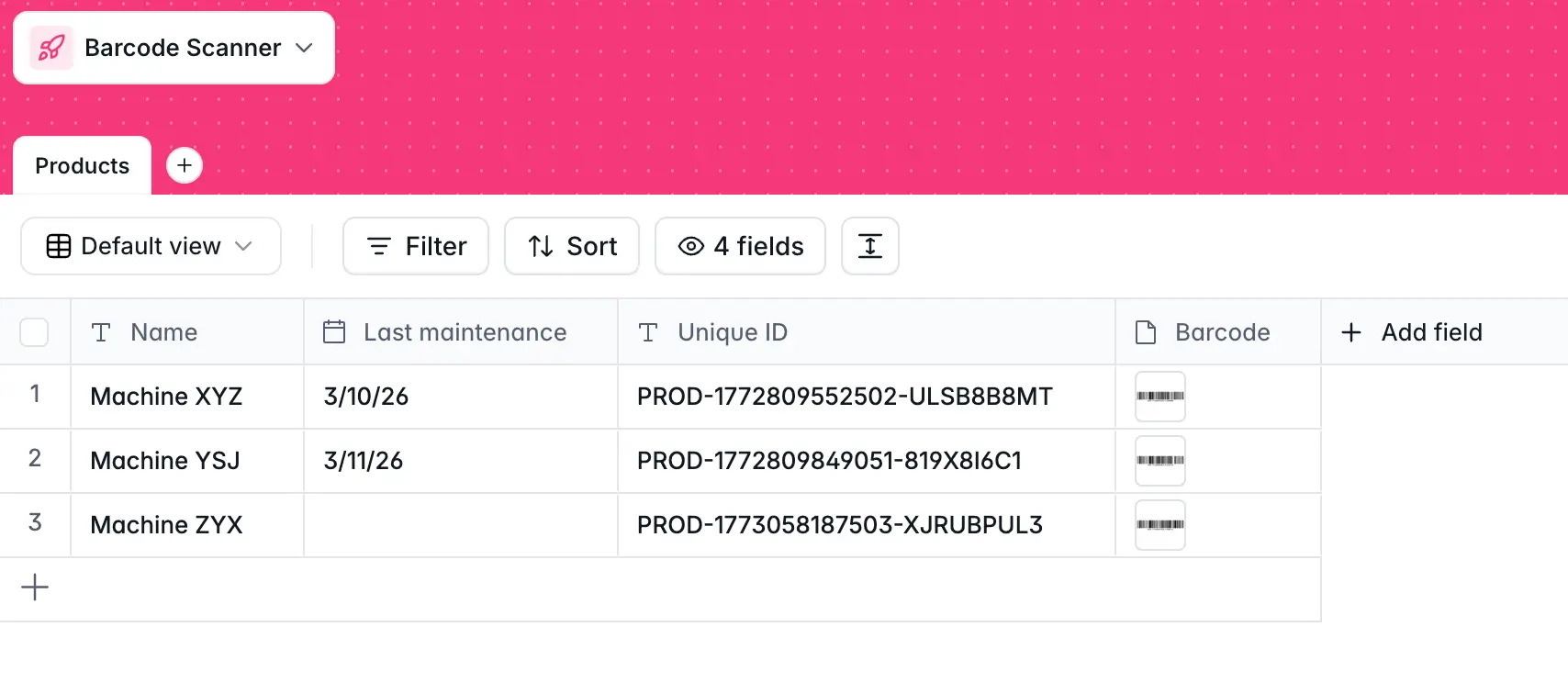Open the Sort options

pos(571,246)
